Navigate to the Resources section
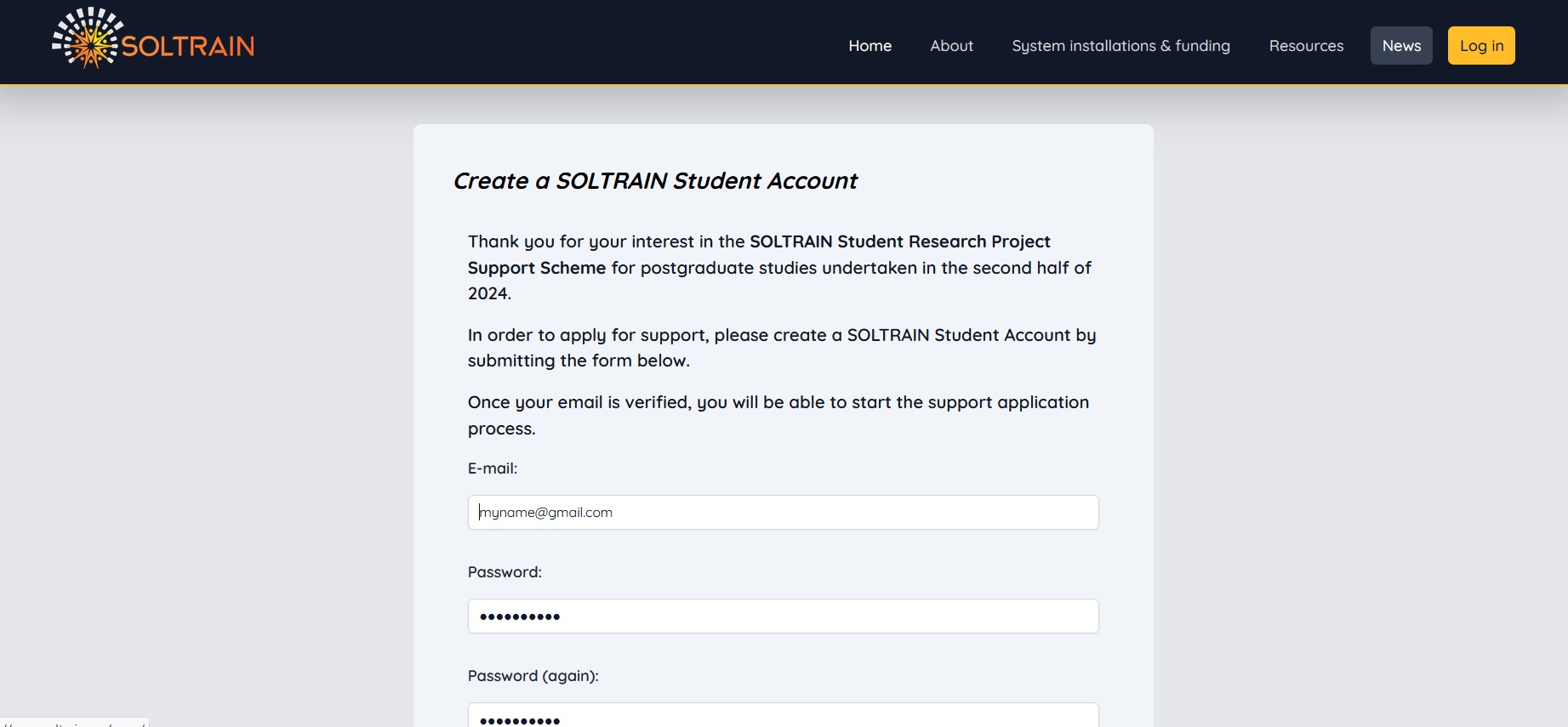This screenshot has height=727, width=1568. [x=1306, y=46]
